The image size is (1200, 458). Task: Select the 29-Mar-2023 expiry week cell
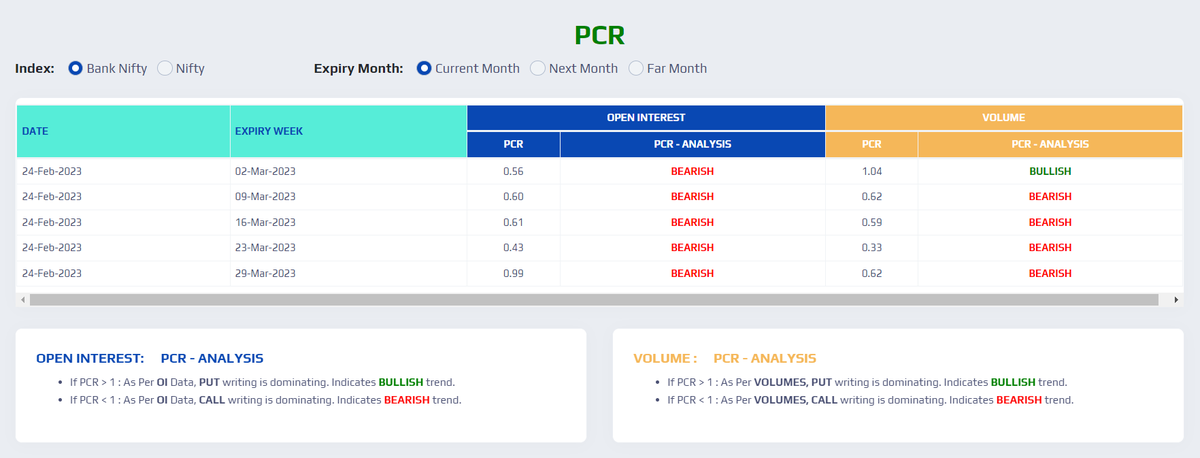pos(348,273)
